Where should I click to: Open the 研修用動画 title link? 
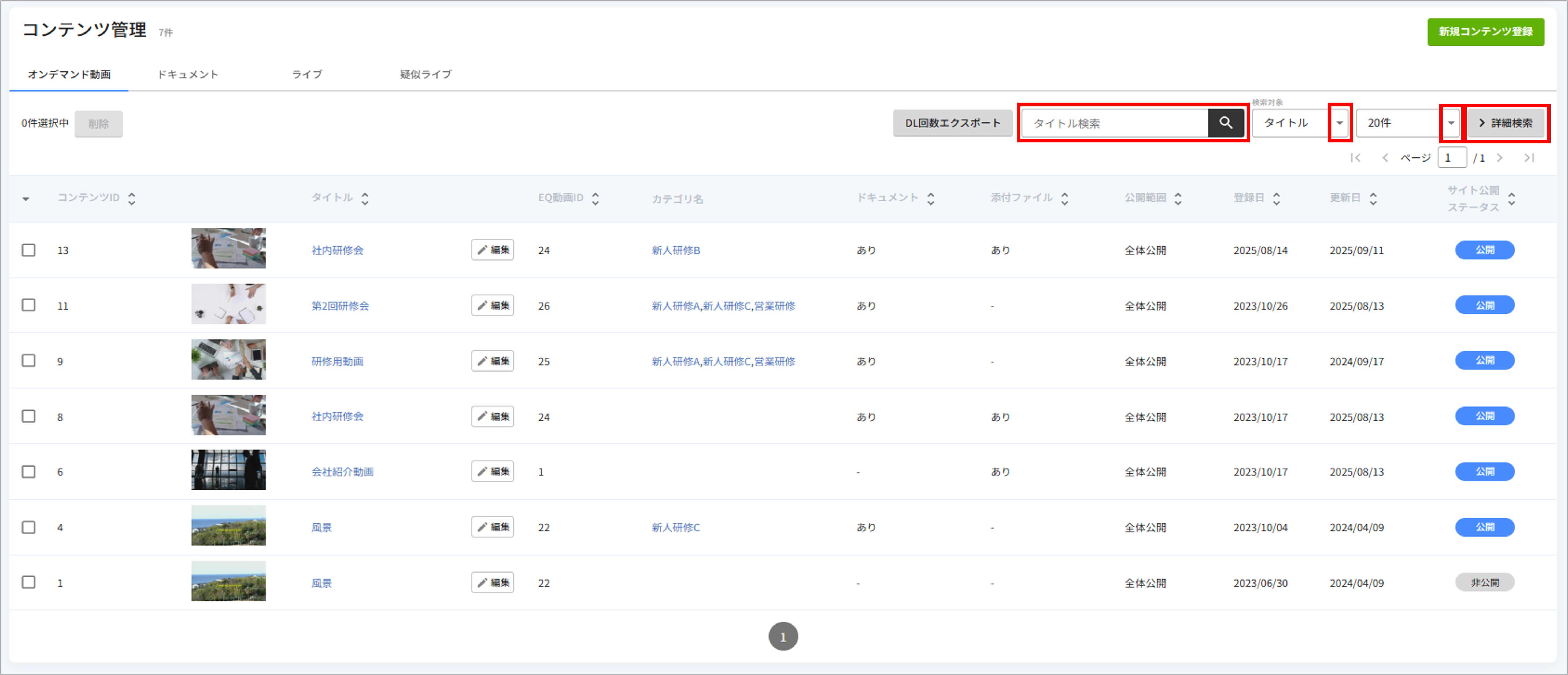coord(337,361)
